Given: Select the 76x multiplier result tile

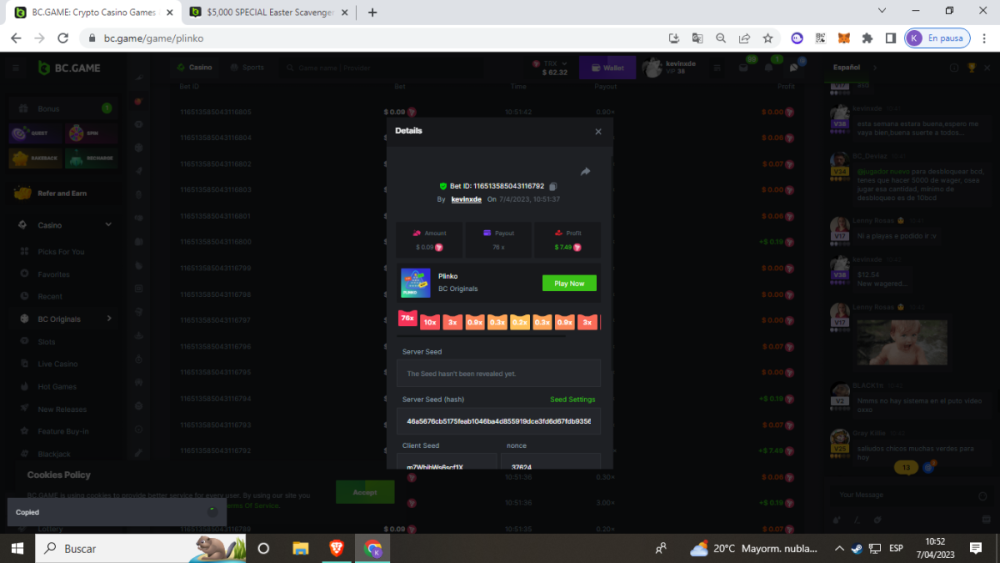Looking at the screenshot, I should (408, 319).
